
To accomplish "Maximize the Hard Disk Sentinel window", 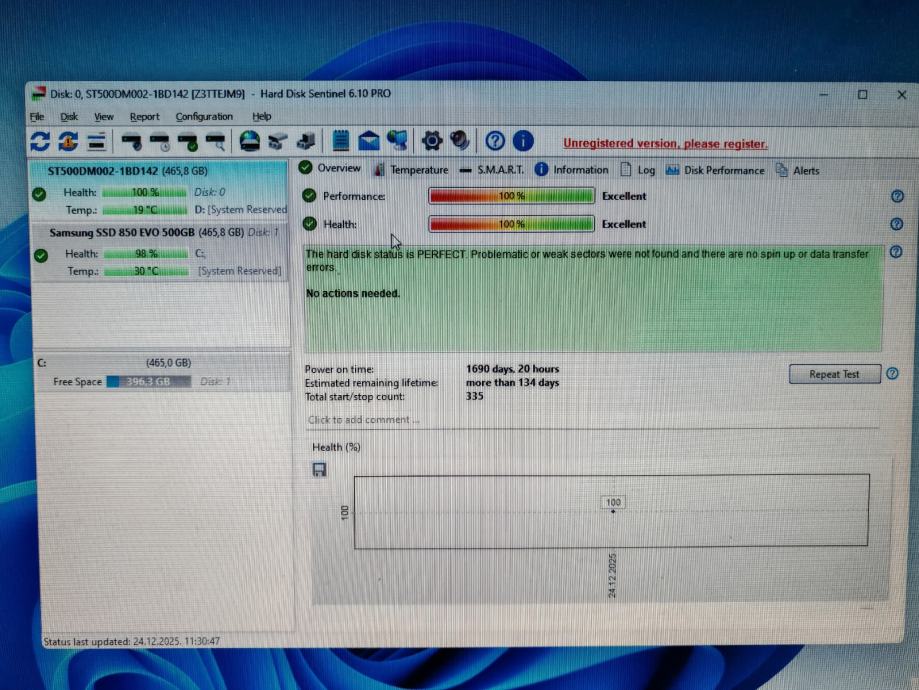I will [863, 94].
